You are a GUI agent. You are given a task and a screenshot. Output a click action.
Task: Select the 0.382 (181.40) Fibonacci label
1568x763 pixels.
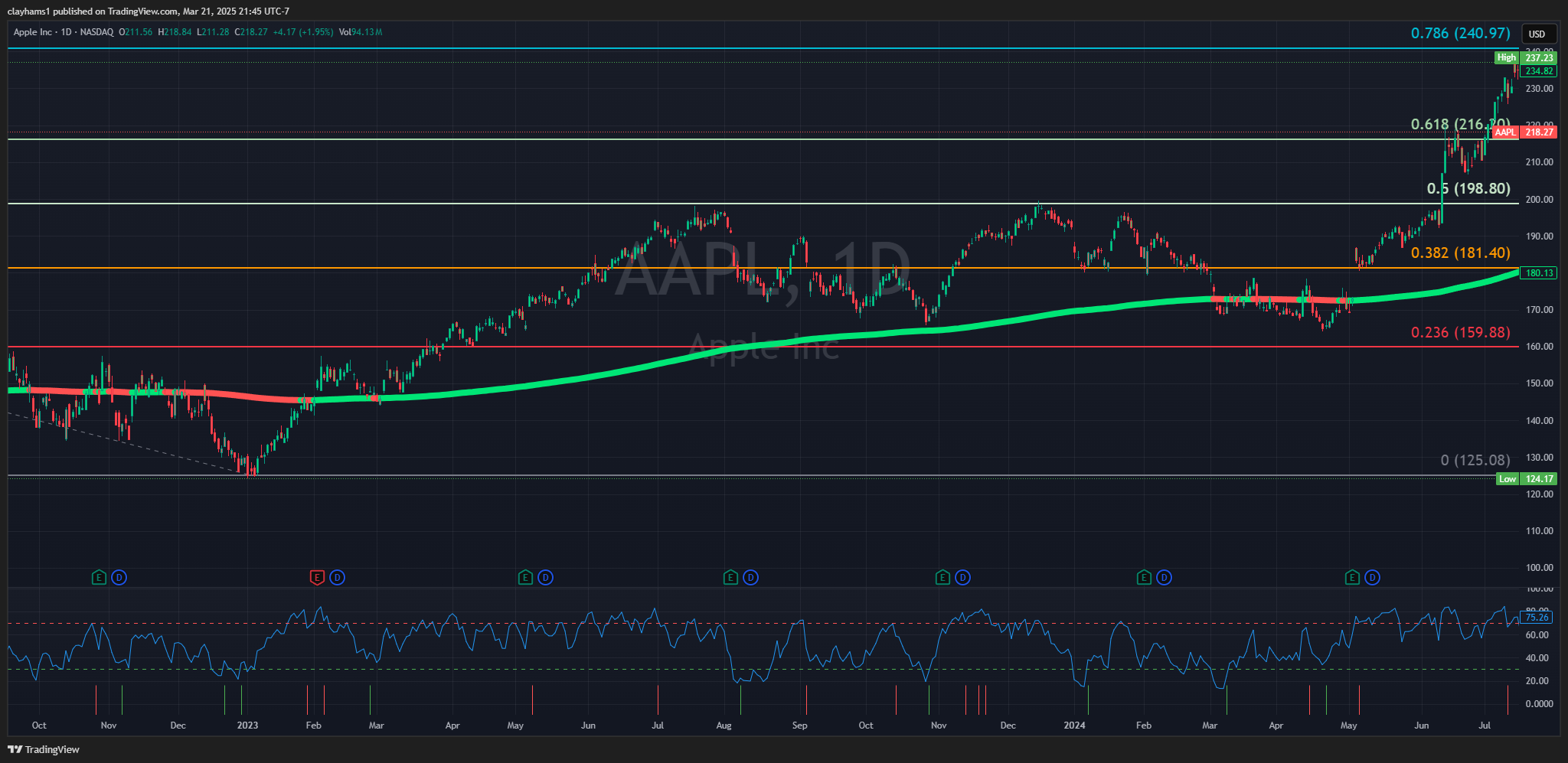[x=1460, y=253]
